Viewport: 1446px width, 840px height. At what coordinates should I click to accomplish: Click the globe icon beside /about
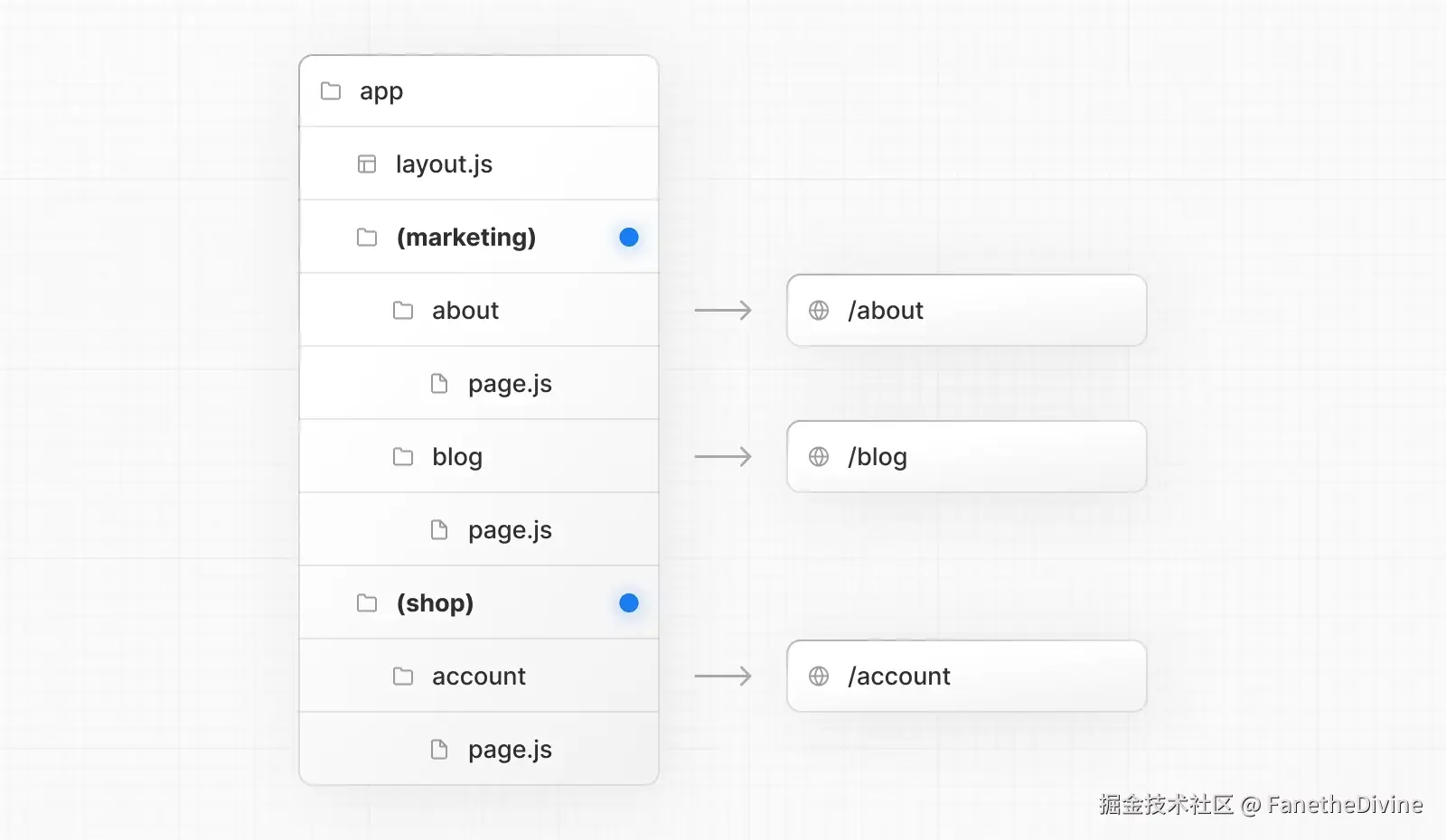pos(819,311)
